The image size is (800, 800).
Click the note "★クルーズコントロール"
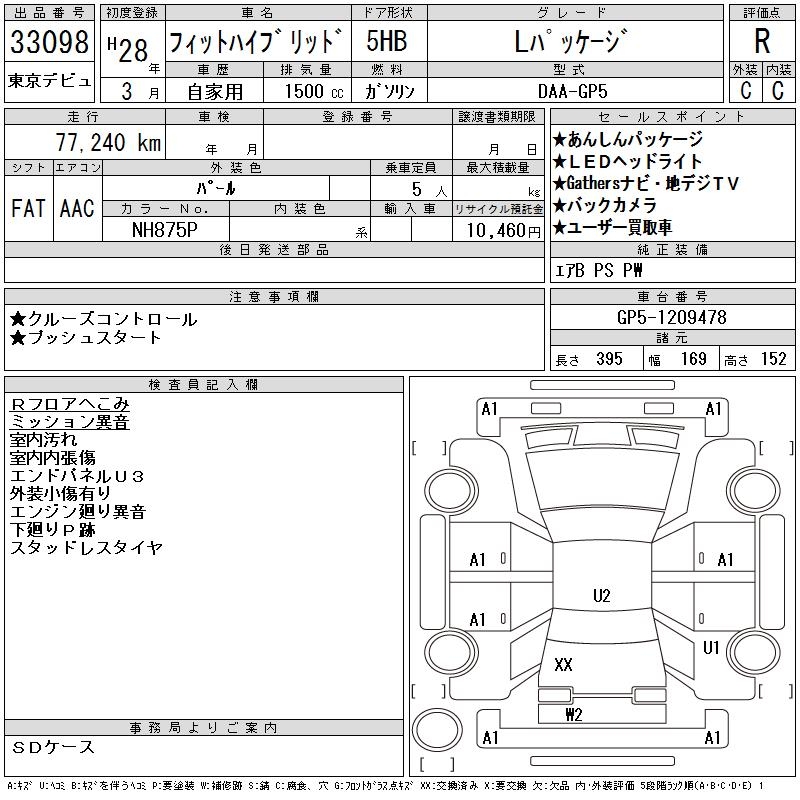coord(104,319)
